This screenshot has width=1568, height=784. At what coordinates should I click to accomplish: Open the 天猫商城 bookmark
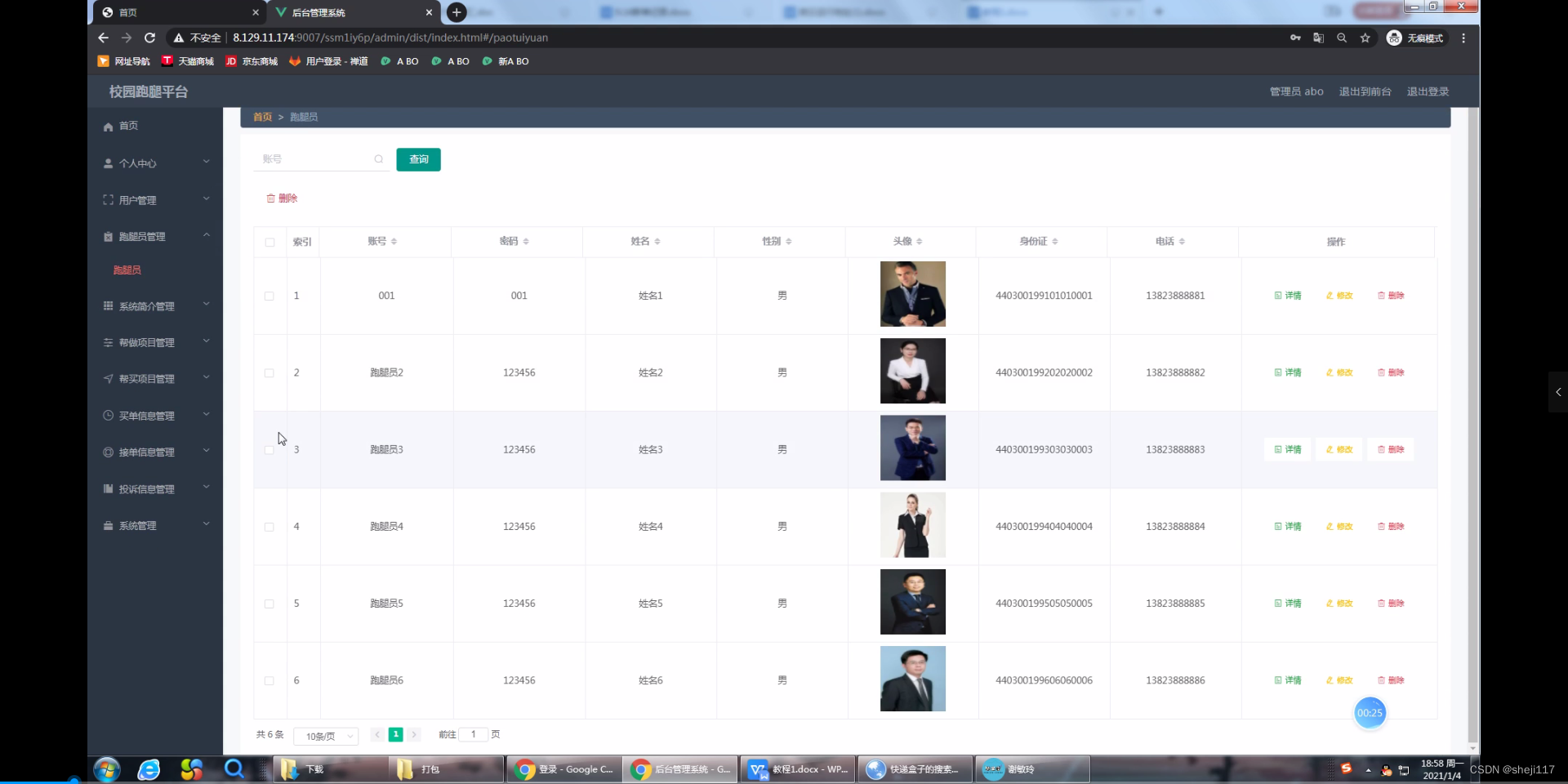pos(188,61)
